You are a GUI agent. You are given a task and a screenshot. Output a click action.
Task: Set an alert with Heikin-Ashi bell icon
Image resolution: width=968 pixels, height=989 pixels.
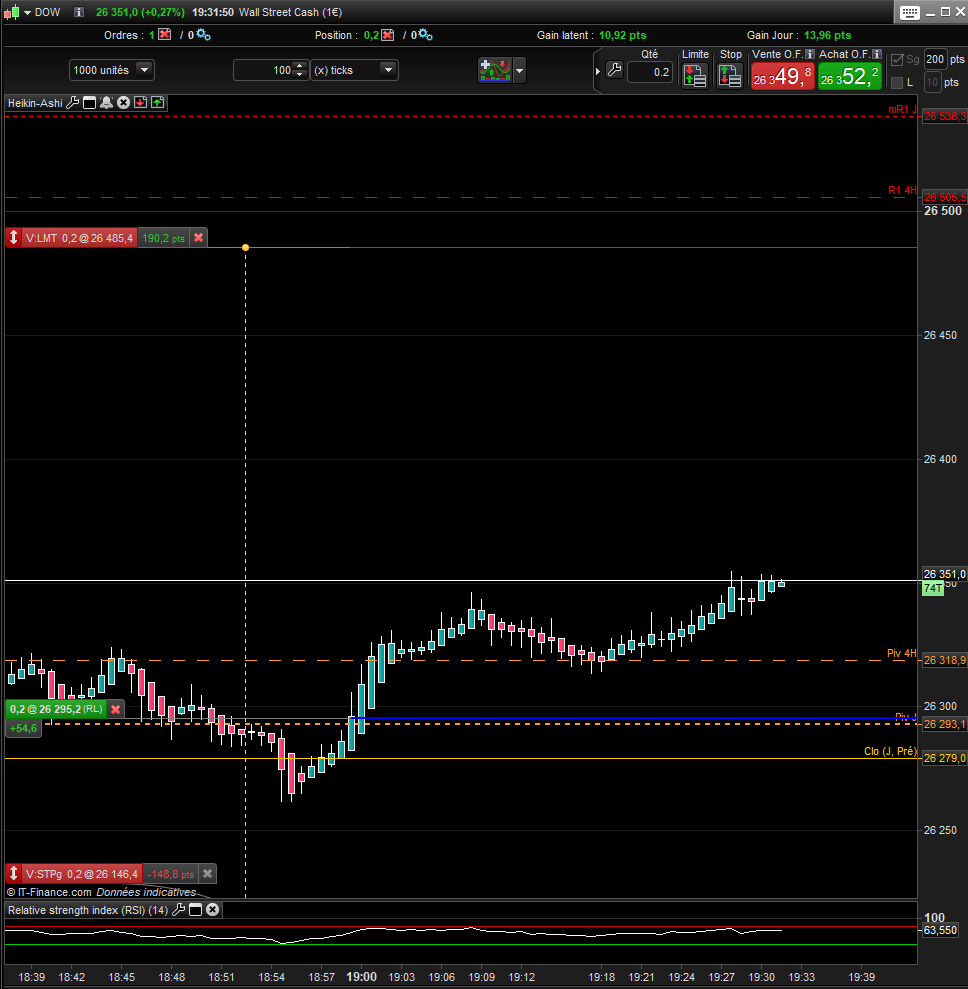click(x=107, y=103)
